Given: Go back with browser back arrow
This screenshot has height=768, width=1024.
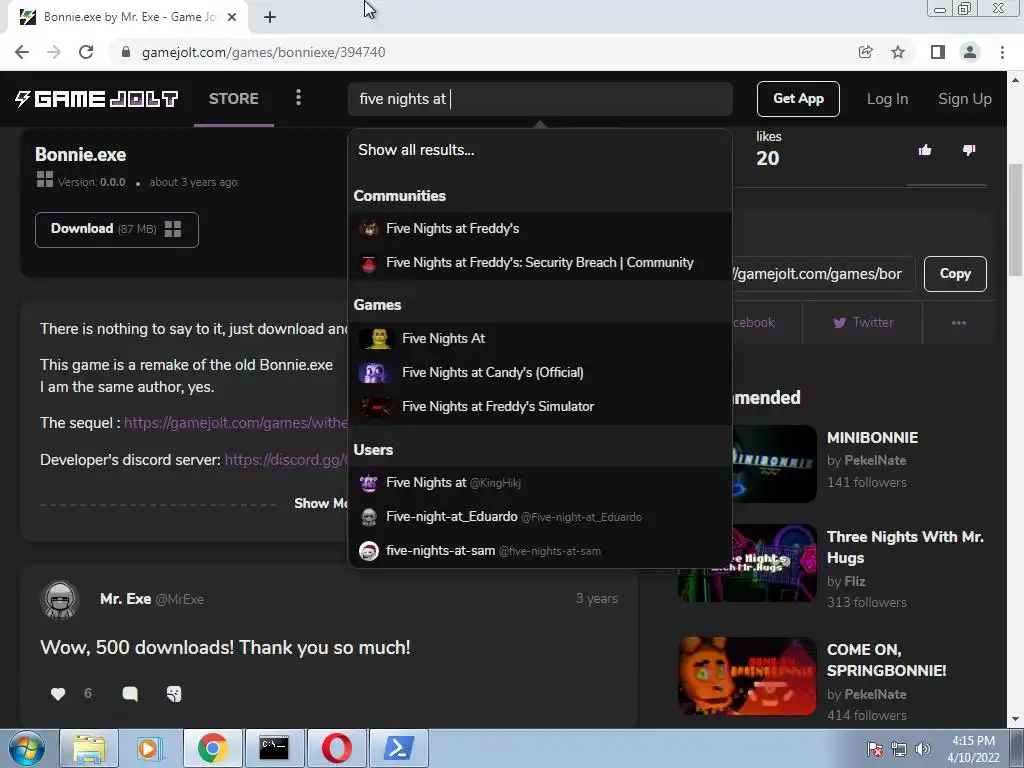Looking at the screenshot, I should 22,52.
